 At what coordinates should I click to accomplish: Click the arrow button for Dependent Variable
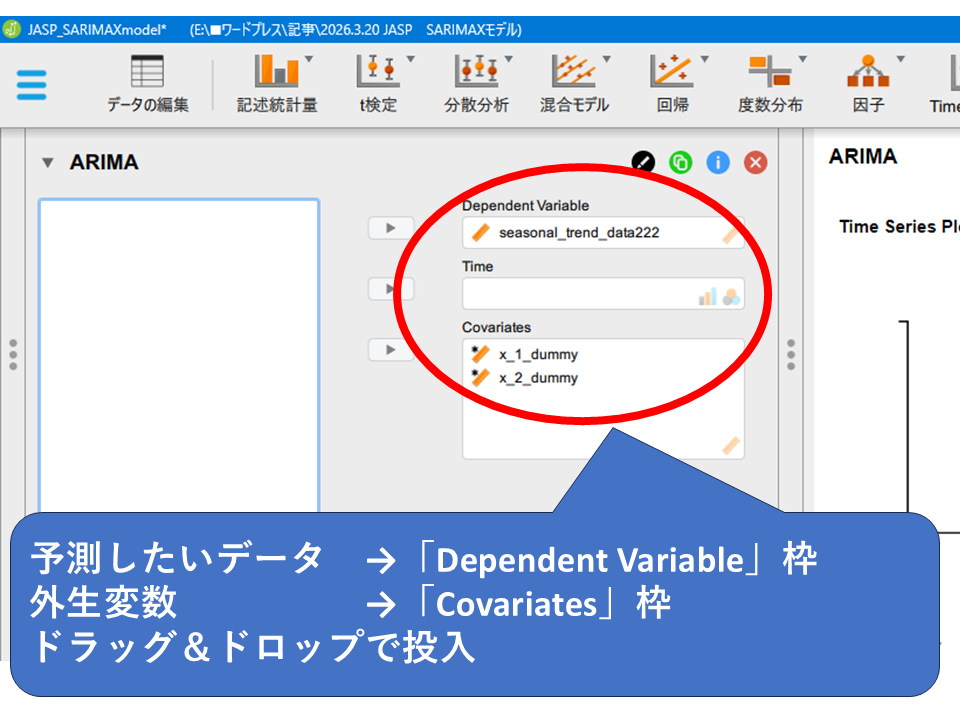[x=391, y=228]
